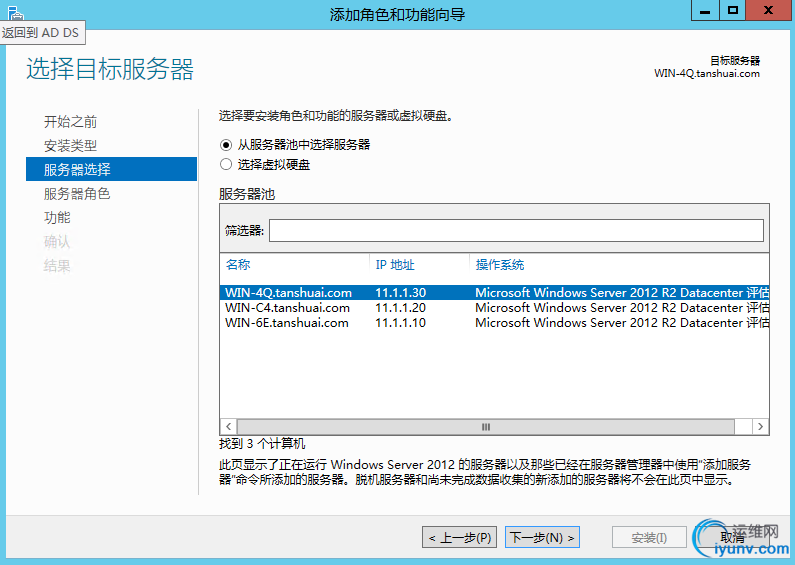Image resolution: width=795 pixels, height=565 pixels.
Task: Click the 筛选器 filter input field
Action: coord(516,231)
